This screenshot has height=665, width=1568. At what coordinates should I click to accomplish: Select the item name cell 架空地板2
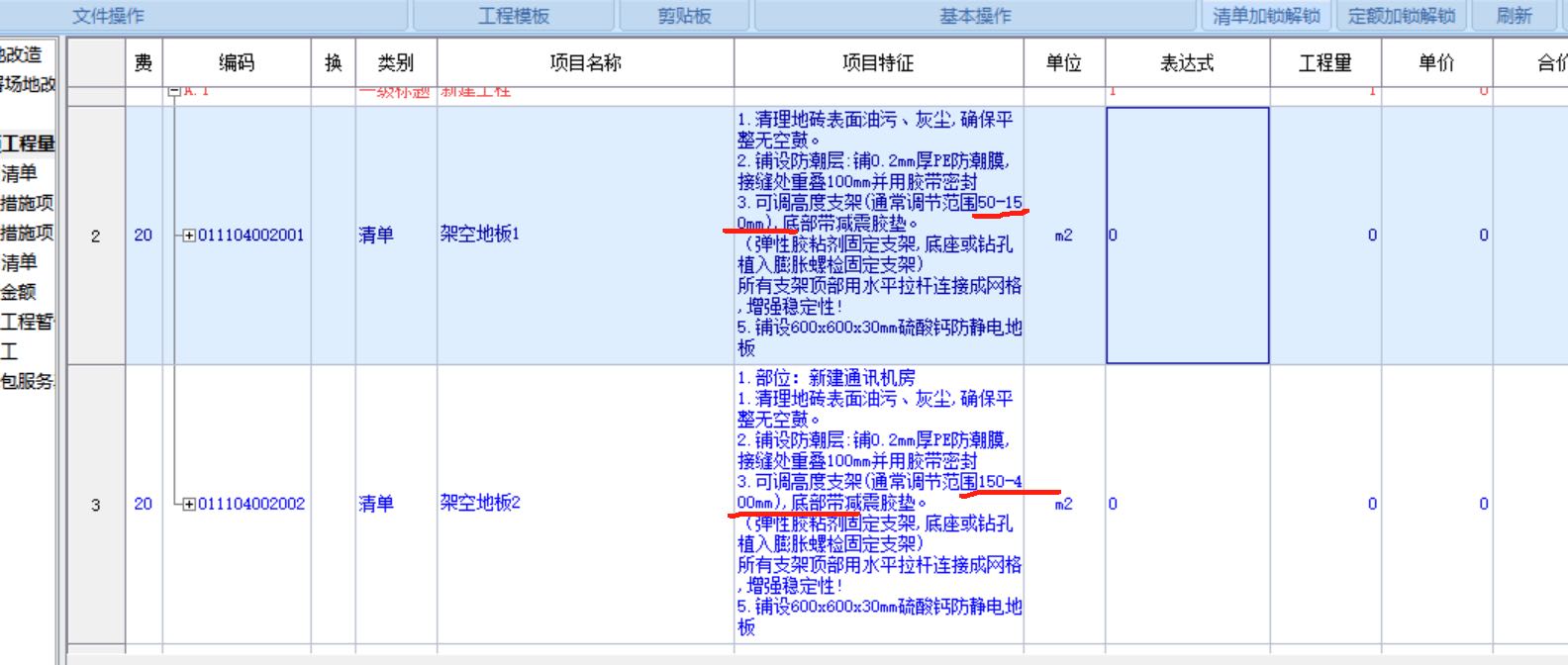(x=585, y=504)
